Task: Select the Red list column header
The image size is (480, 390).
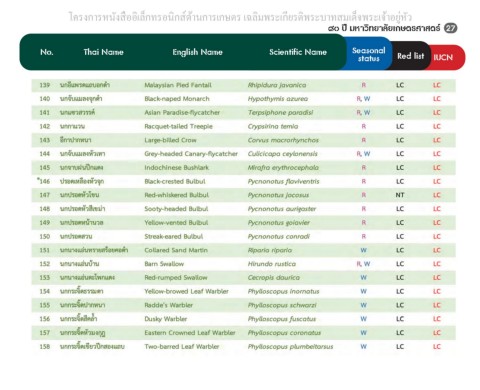Action: tap(410, 56)
